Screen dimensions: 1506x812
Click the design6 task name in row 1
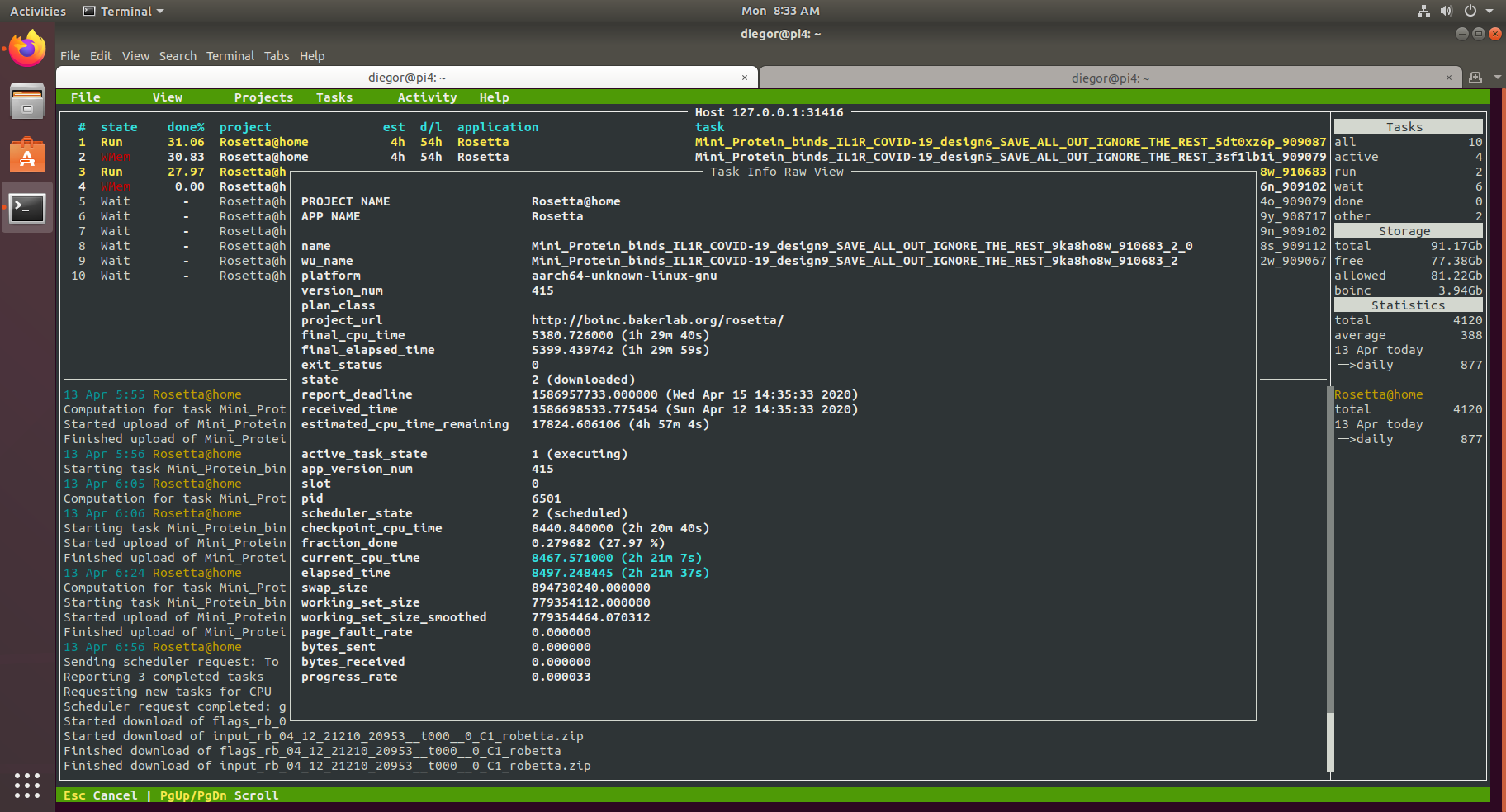pos(1011,142)
